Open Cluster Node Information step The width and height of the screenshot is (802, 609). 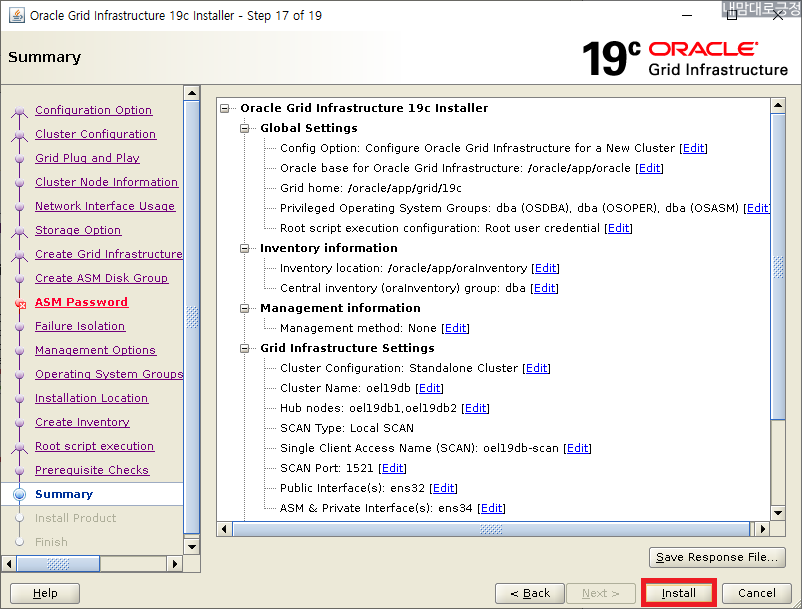[106, 182]
